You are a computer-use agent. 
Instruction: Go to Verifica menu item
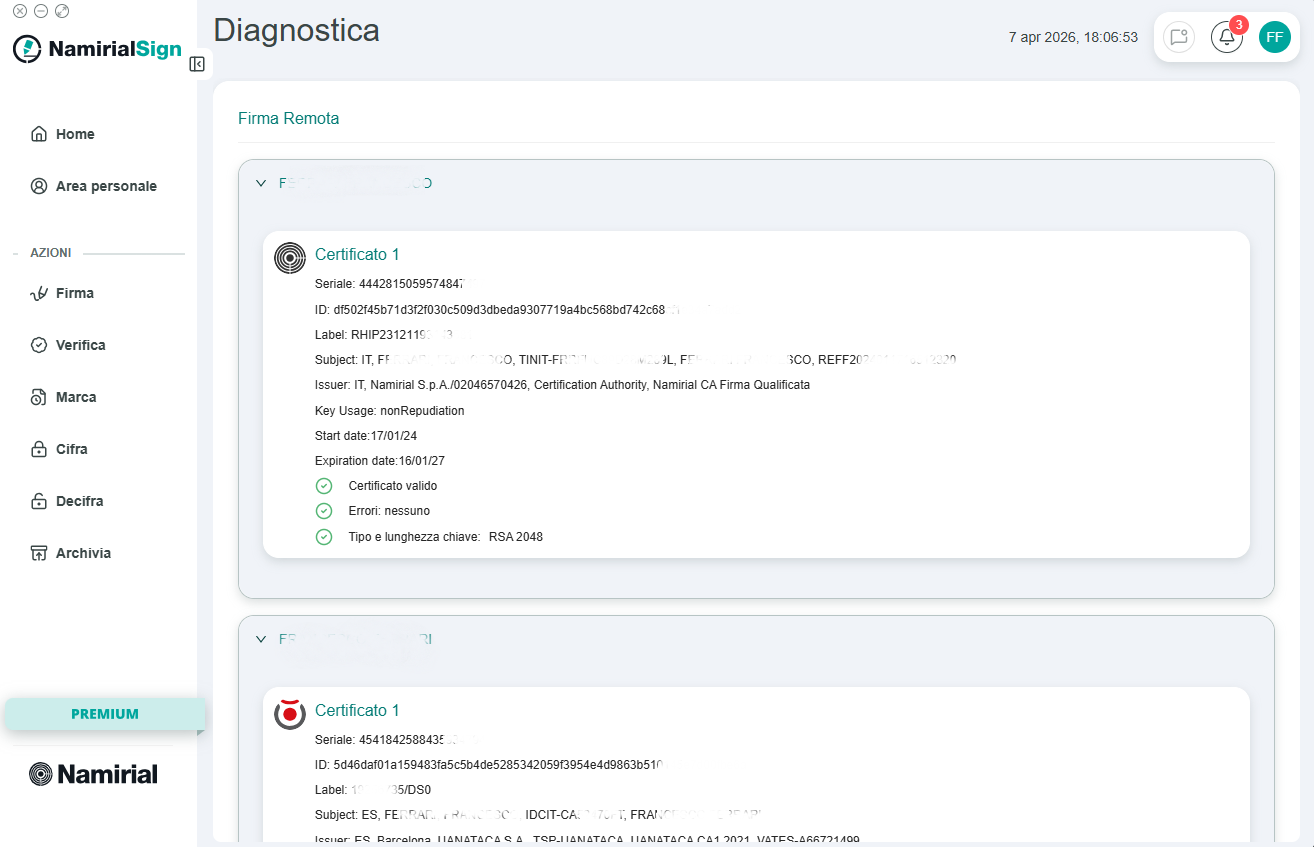(x=81, y=345)
